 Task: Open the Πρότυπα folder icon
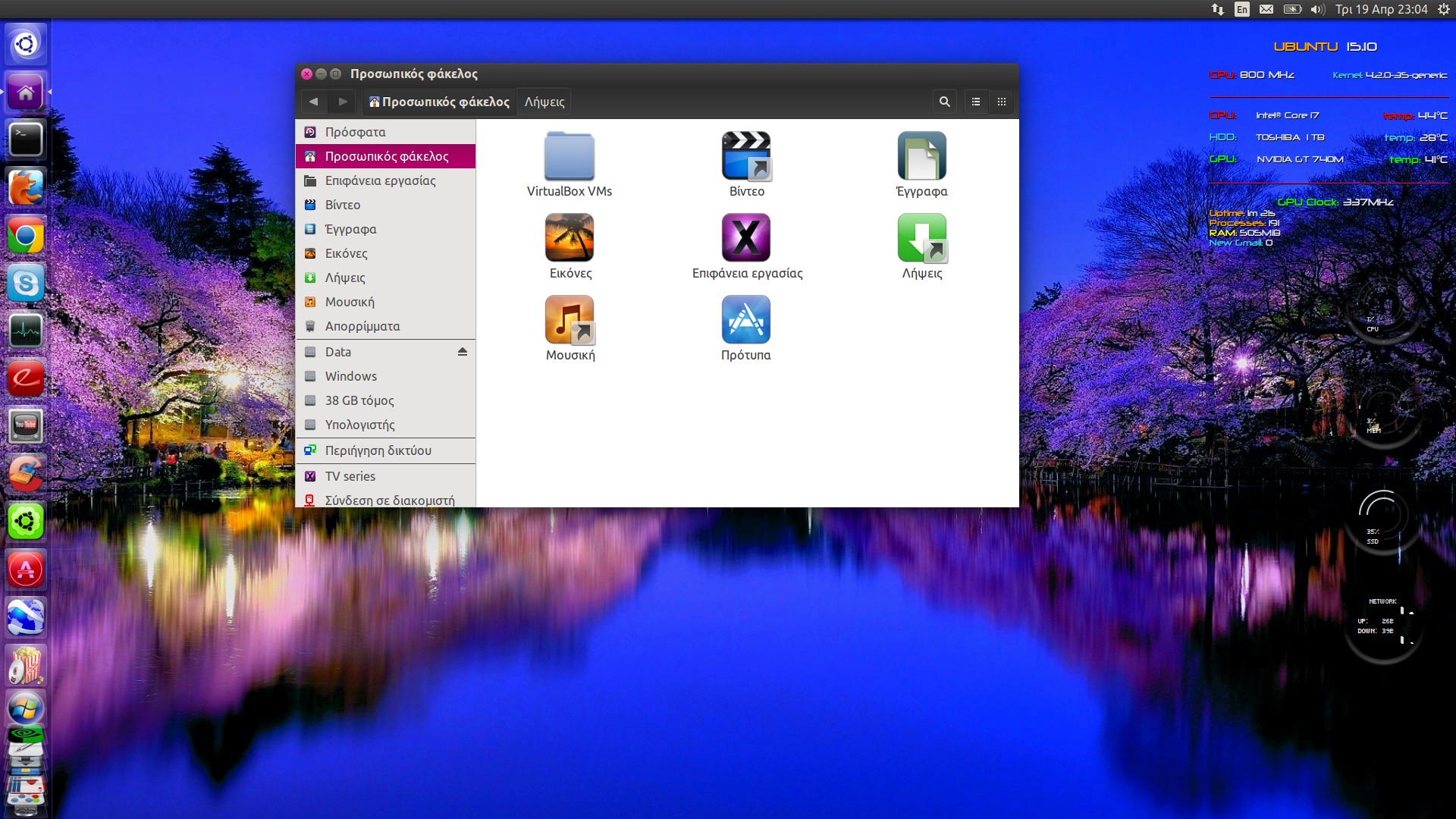(x=746, y=320)
